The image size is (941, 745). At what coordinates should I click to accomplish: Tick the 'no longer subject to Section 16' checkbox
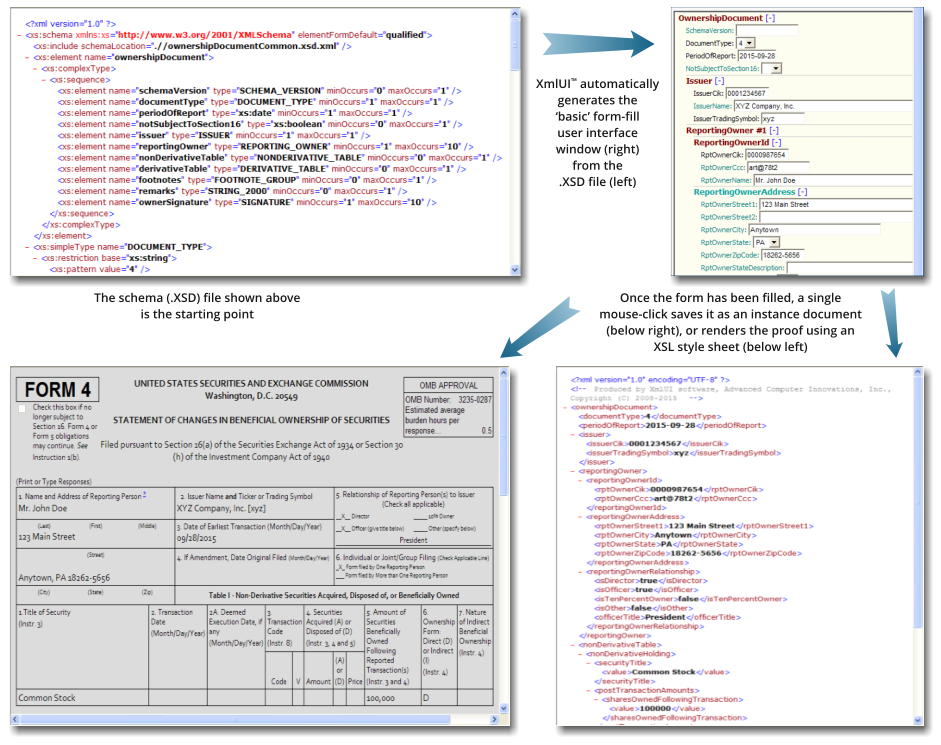(22, 409)
